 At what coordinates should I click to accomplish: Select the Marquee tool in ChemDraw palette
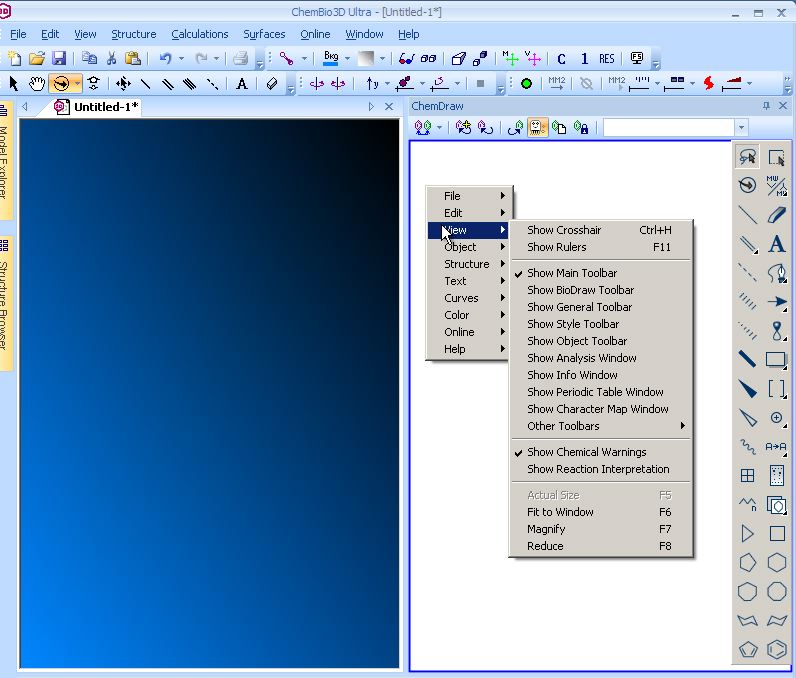776,156
